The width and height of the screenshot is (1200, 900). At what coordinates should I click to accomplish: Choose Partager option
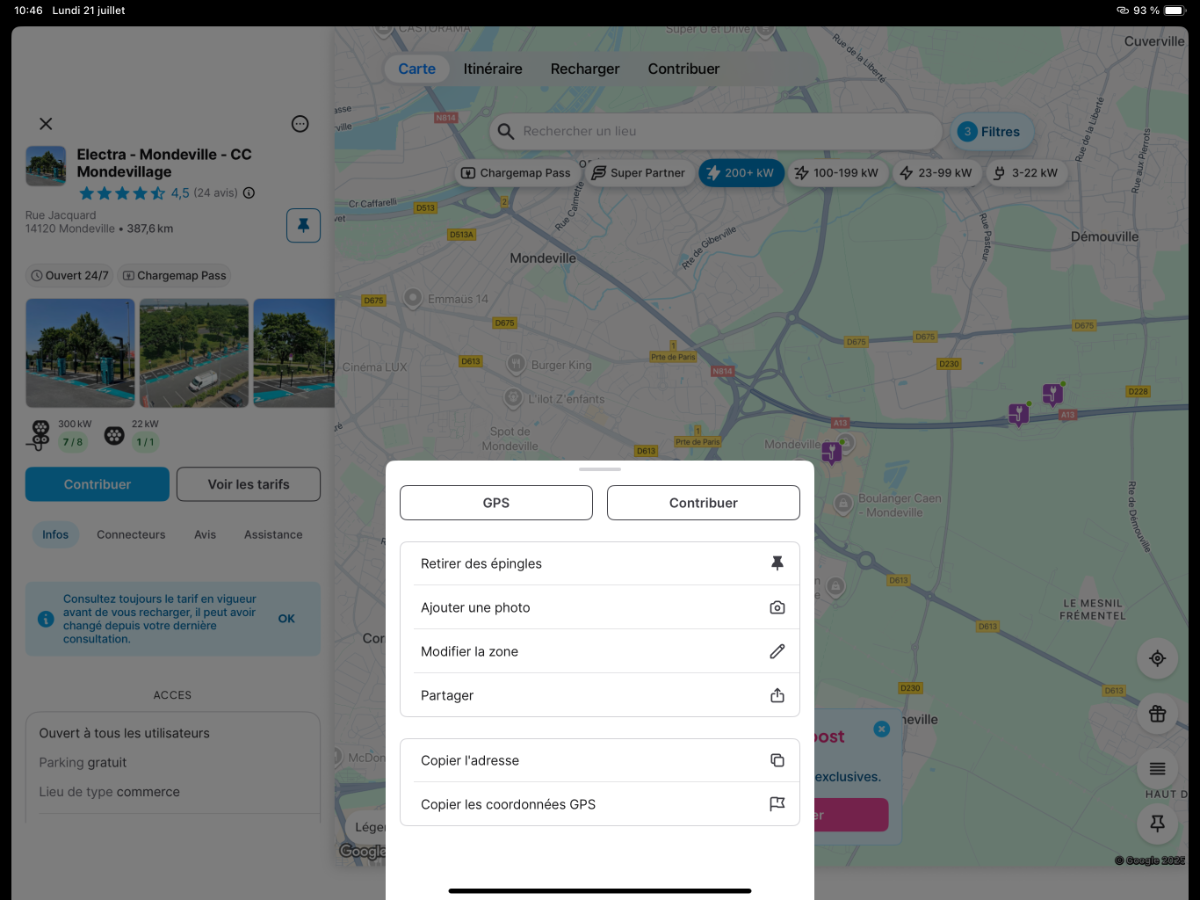tap(600, 695)
